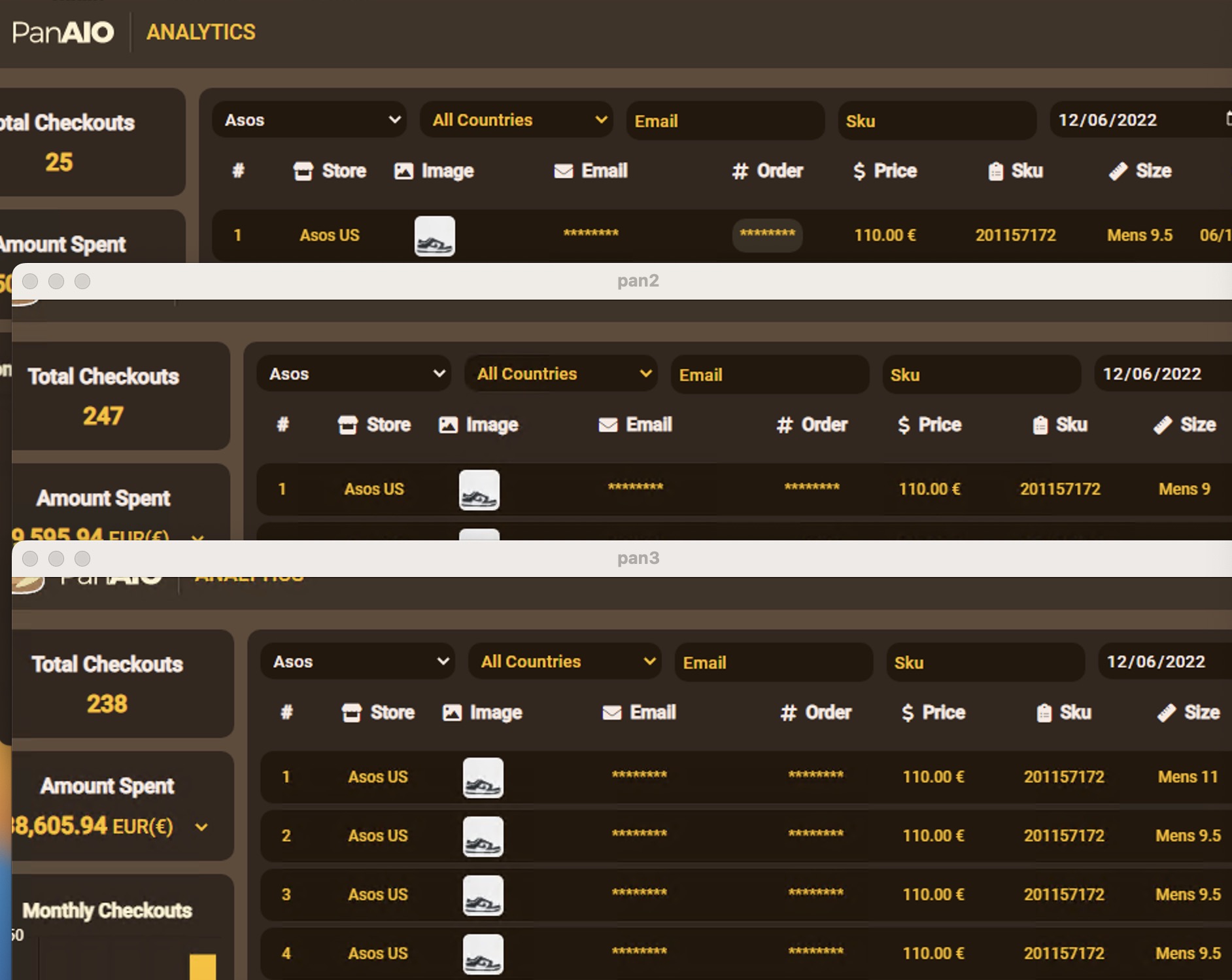
Task: Click the ANALYTICS heading in the top window
Action: click(201, 32)
